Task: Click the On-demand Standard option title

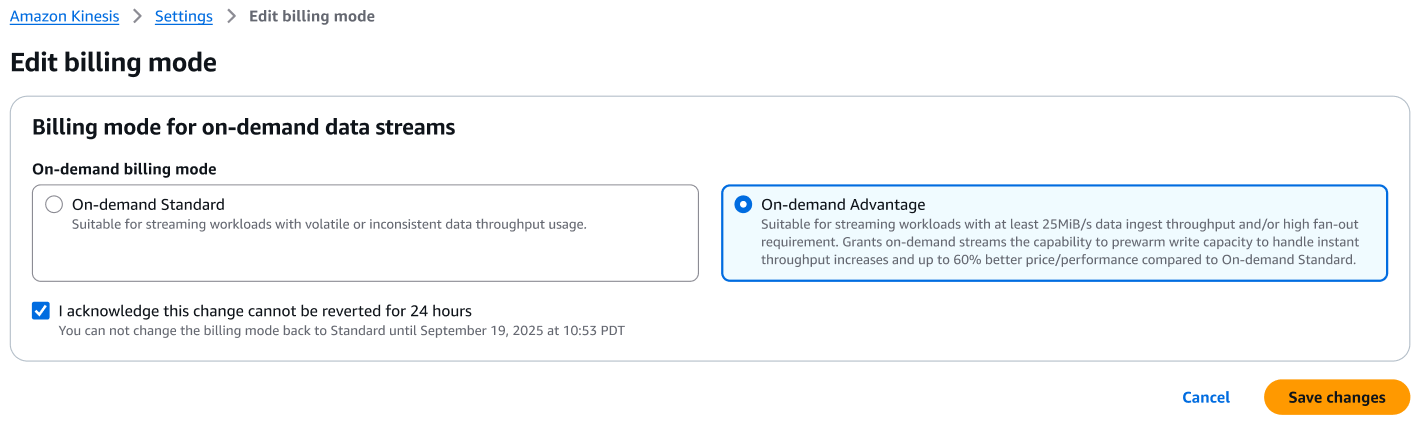Action: tap(148, 204)
